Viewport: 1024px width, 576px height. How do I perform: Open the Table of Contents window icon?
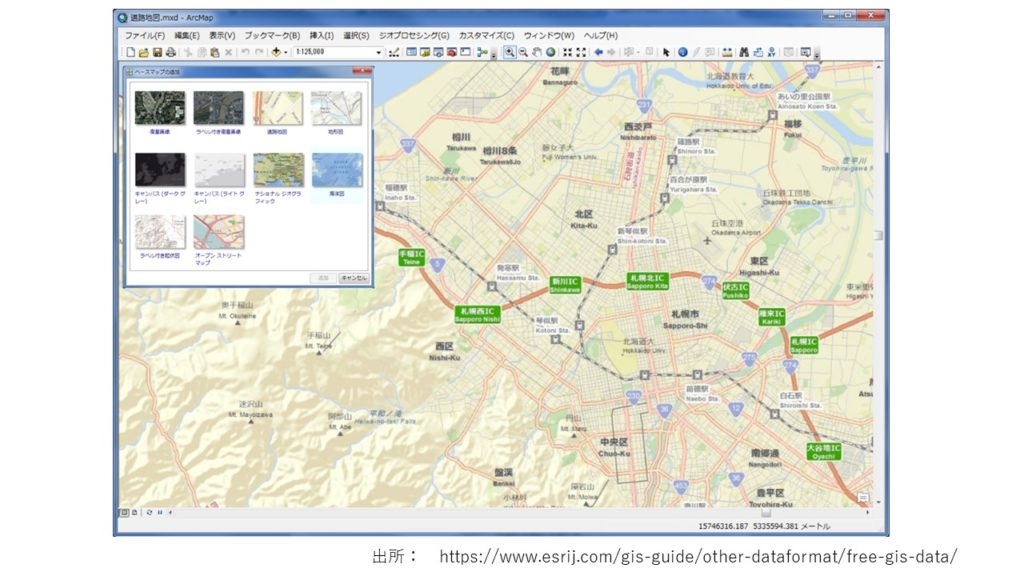(411, 52)
